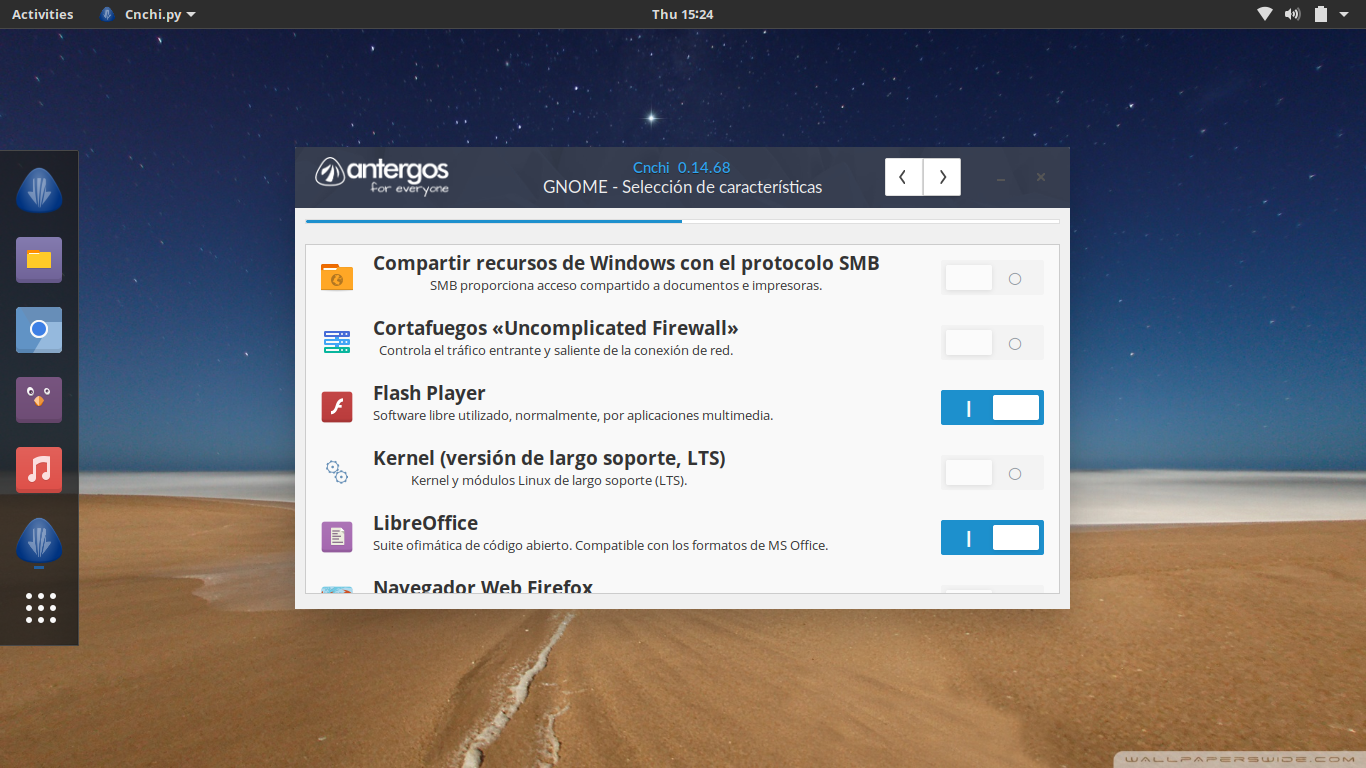Click the forward navigation arrow button
Image resolution: width=1366 pixels, height=768 pixels.
(941, 176)
